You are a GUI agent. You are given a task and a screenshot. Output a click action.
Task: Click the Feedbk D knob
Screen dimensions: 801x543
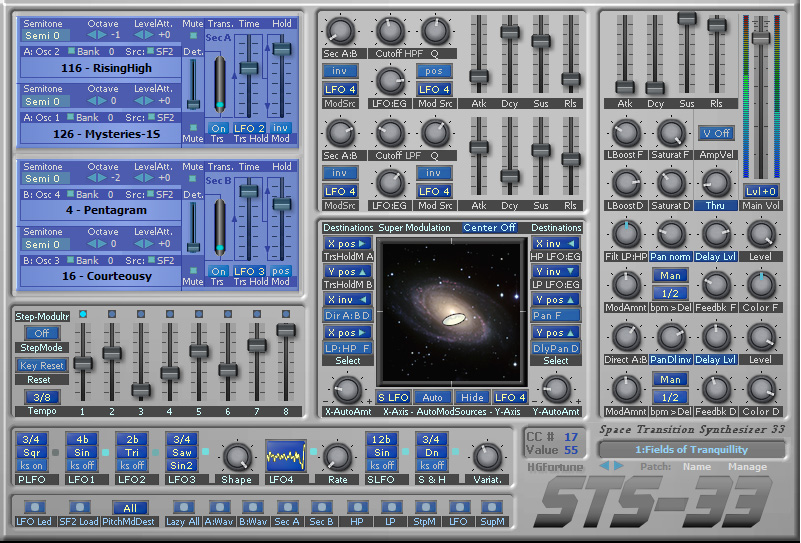tap(716, 389)
